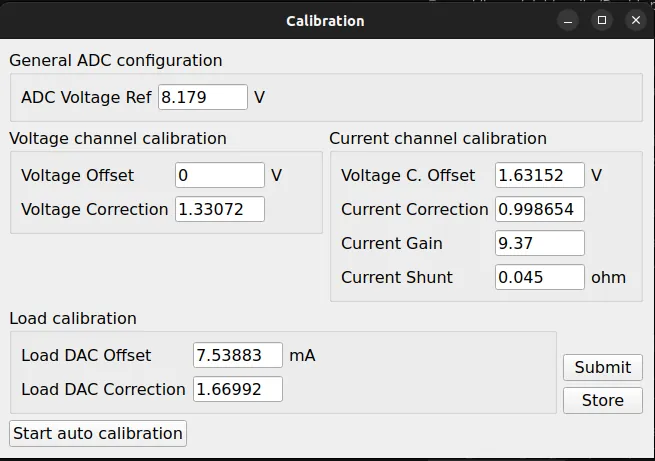Click the 'Voltage channel calibration' heading
Viewport: 655px width, 461px height.
(118, 139)
